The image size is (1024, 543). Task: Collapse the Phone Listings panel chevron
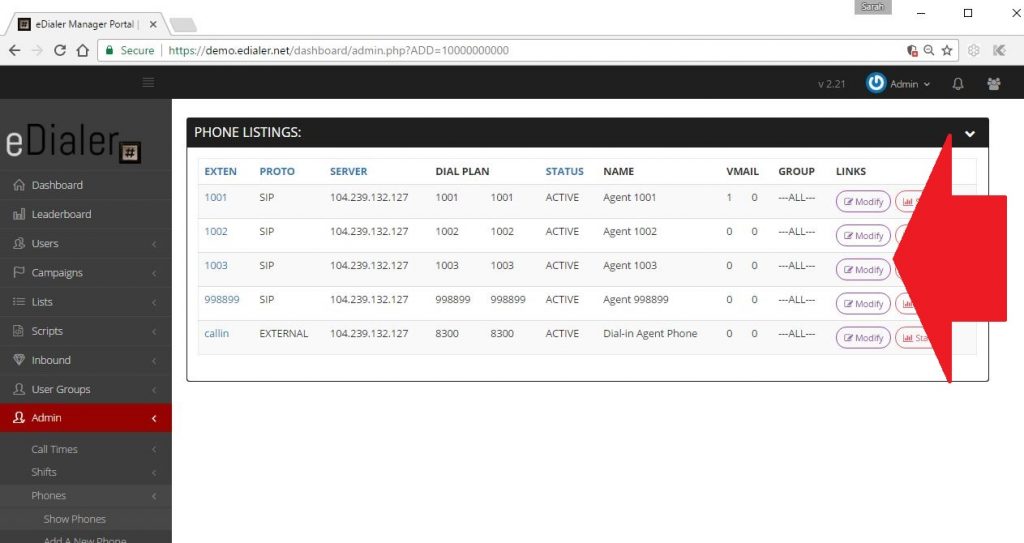point(970,133)
